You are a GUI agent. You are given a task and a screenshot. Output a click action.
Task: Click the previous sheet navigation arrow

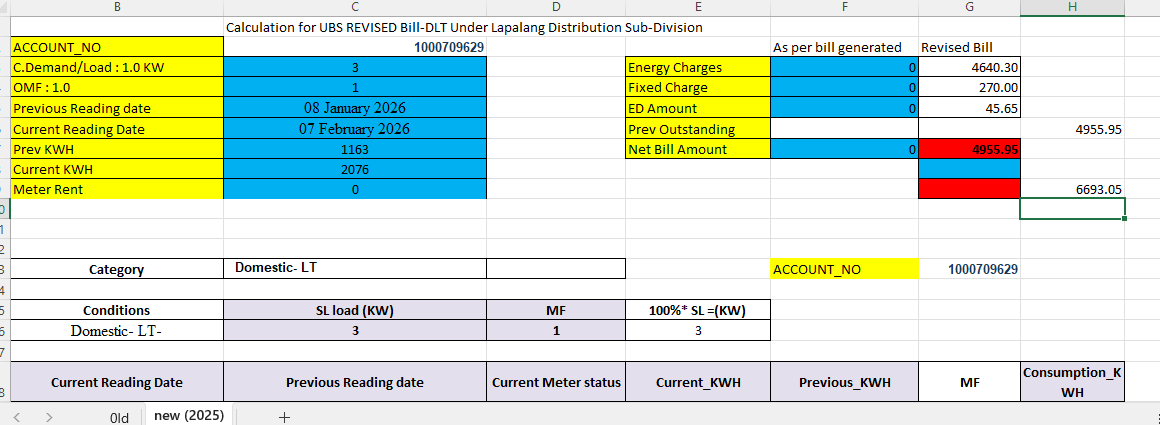pos(17,416)
